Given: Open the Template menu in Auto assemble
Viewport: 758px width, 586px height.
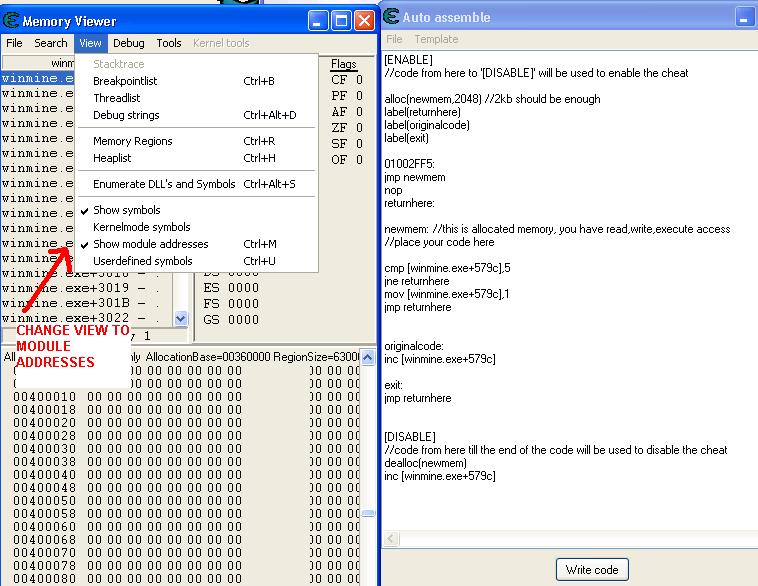Looking at the screenshot, I should pyautogui.click(x=436, y=39).
